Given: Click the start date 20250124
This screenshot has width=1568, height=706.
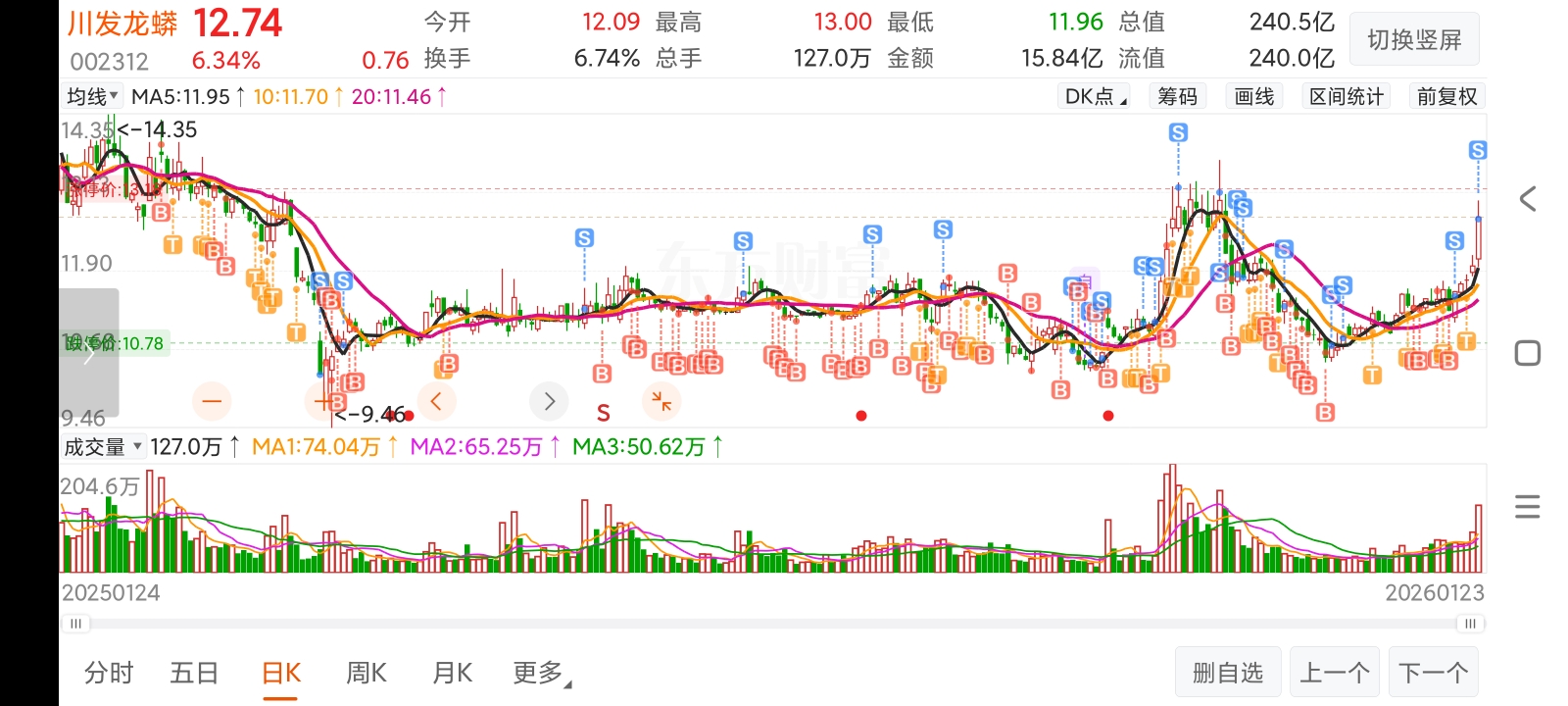Looking at the screenshot, I should (111, 593).
